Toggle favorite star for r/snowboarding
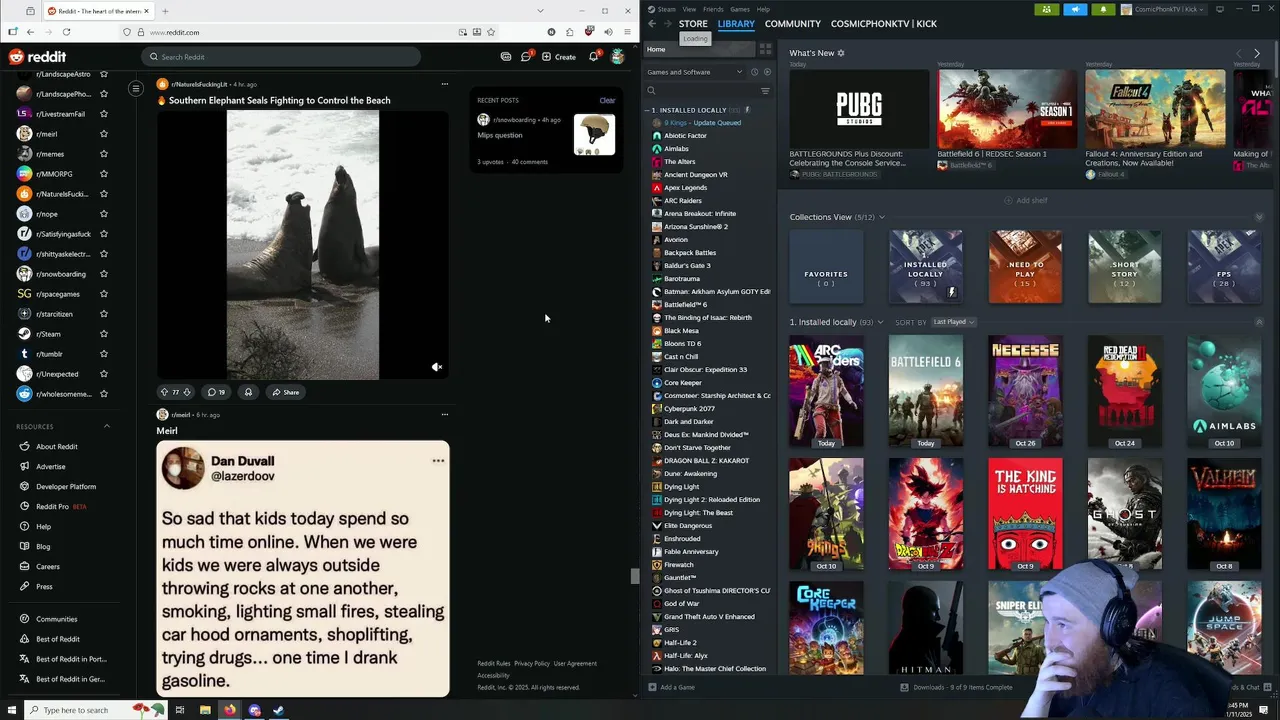1280x720 pixels. coord(103,274)
